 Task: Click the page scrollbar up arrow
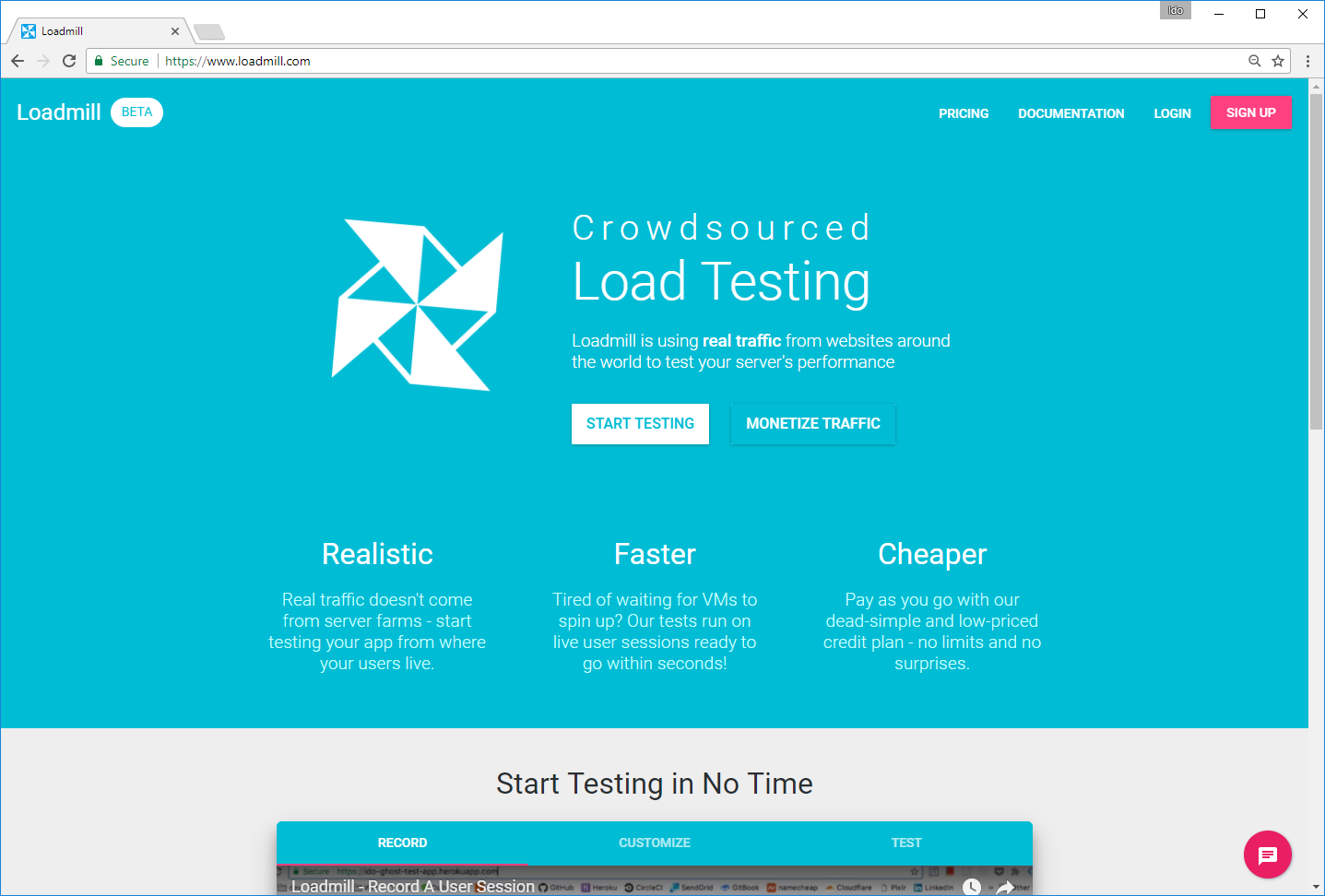point(1317,86)
